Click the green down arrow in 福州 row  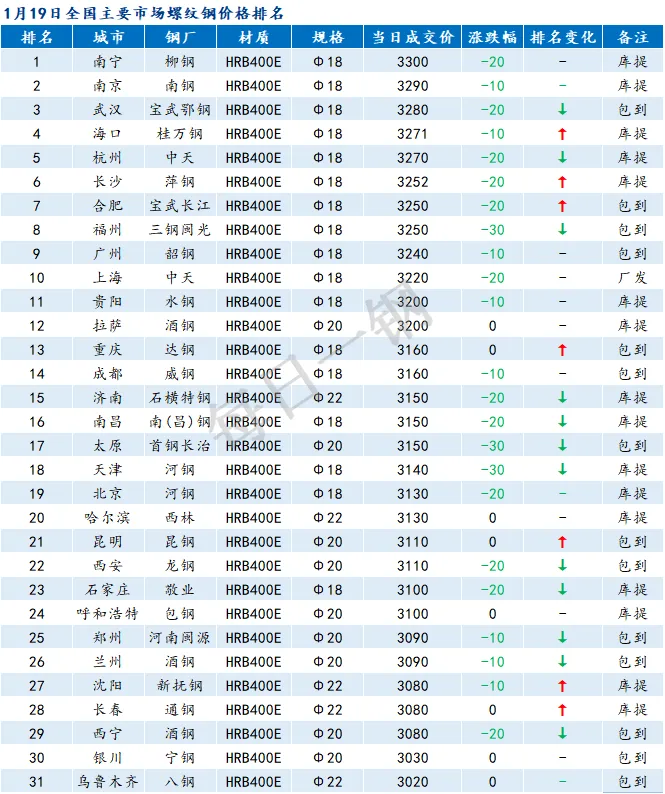click(x=562, y=229)
